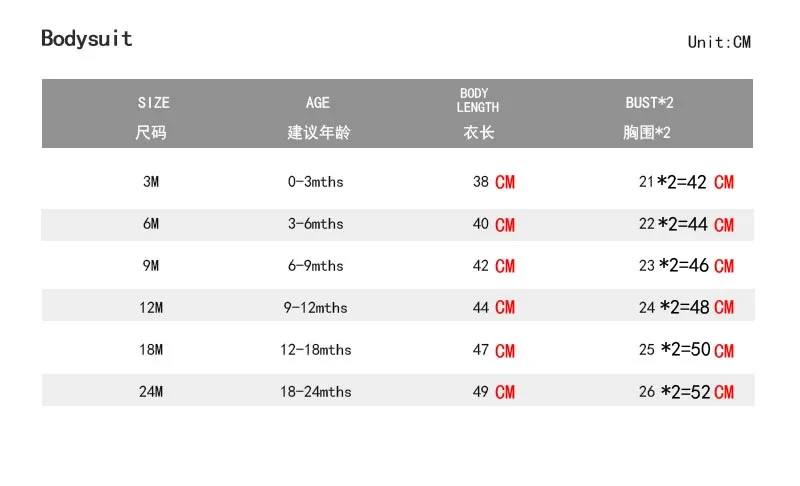The height and width of the screenshot is (486, 800).
Task: Click the 26*2=52 CM bust value
Action: coord(686,392)
